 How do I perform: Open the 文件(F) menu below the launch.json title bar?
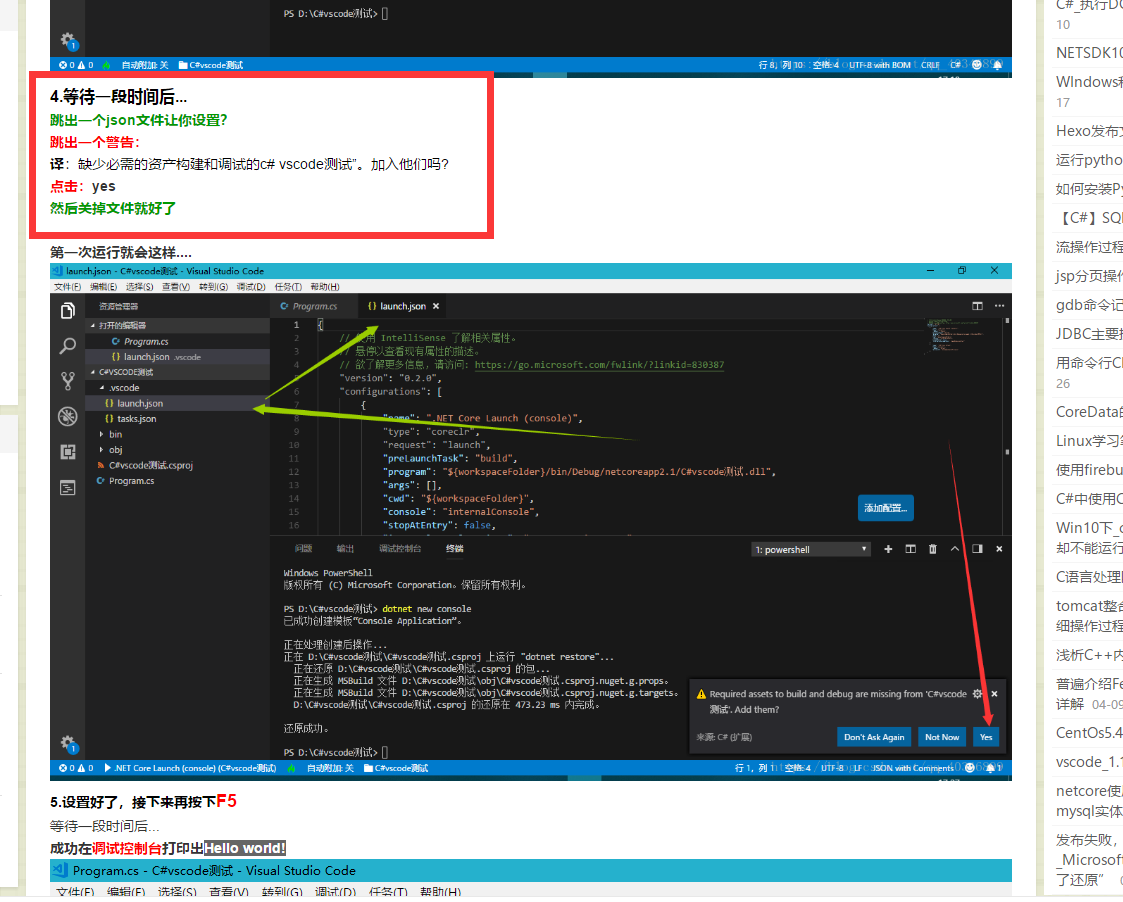[x=67, y=287]
